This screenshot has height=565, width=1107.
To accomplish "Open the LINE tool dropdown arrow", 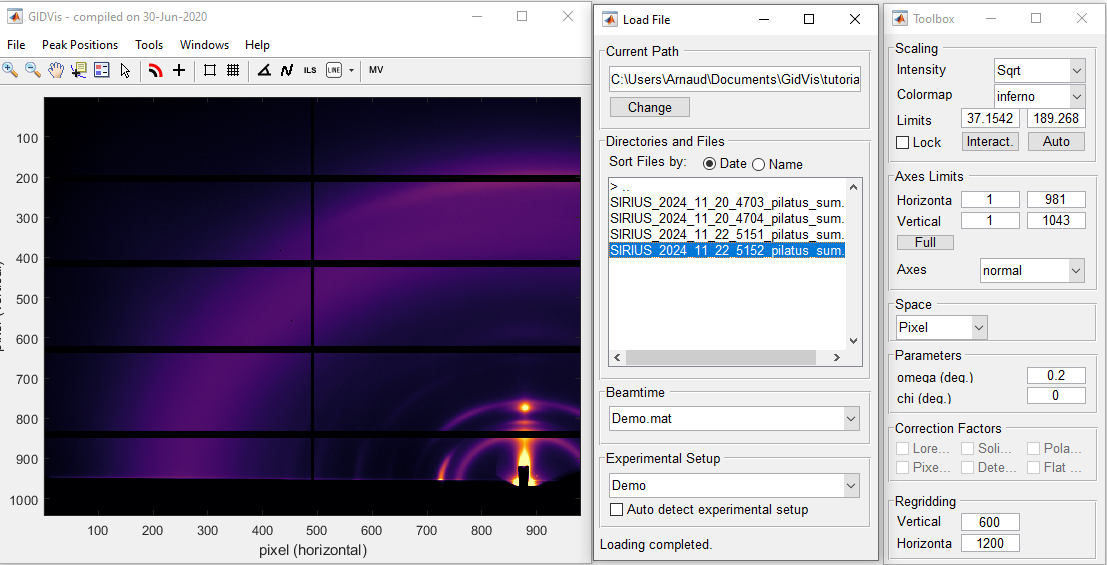I will coord(351,70).
